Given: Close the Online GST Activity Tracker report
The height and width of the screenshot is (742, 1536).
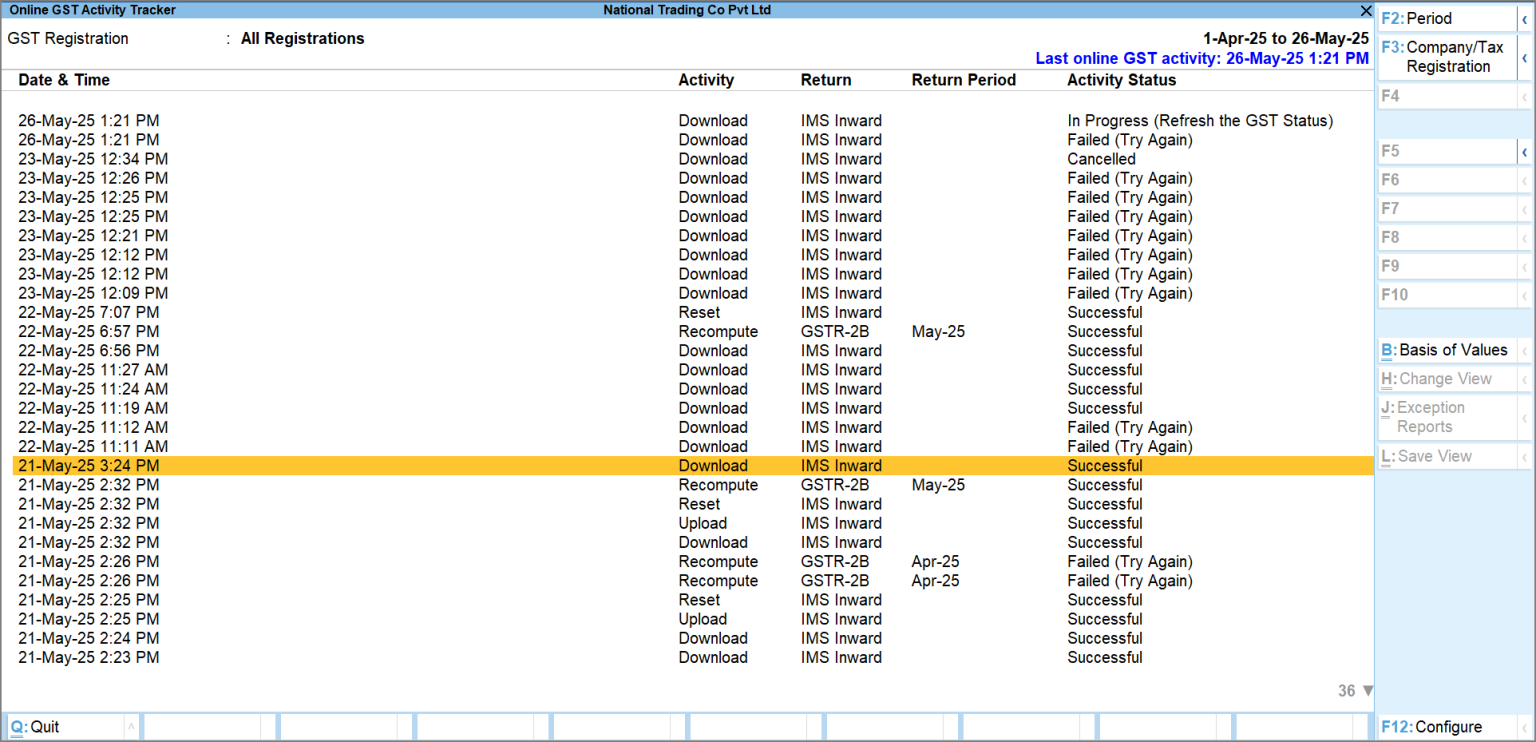Looking at the screenshot, I should 1366,10.
